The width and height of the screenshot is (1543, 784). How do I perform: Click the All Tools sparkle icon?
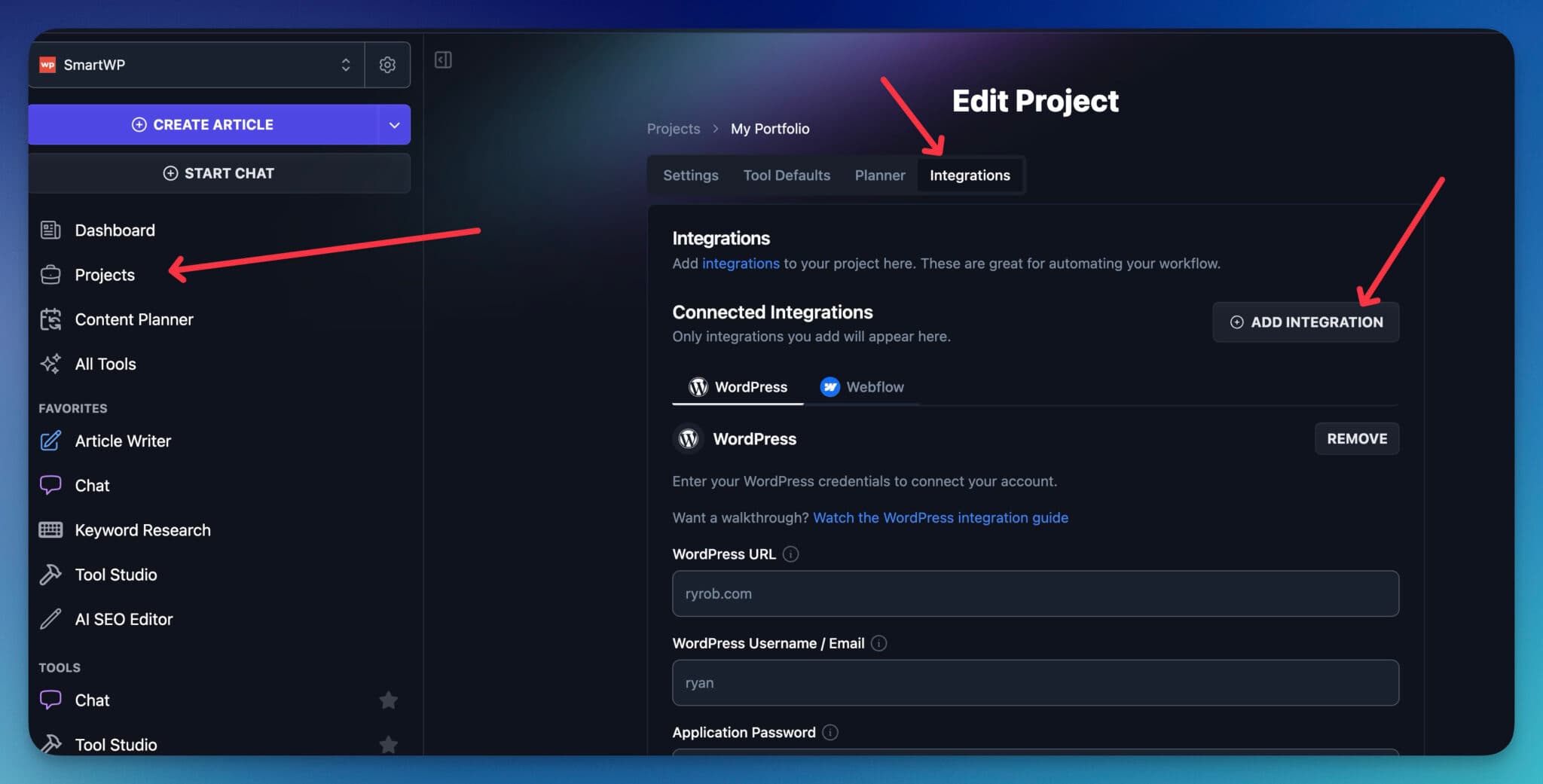[50, 363]
